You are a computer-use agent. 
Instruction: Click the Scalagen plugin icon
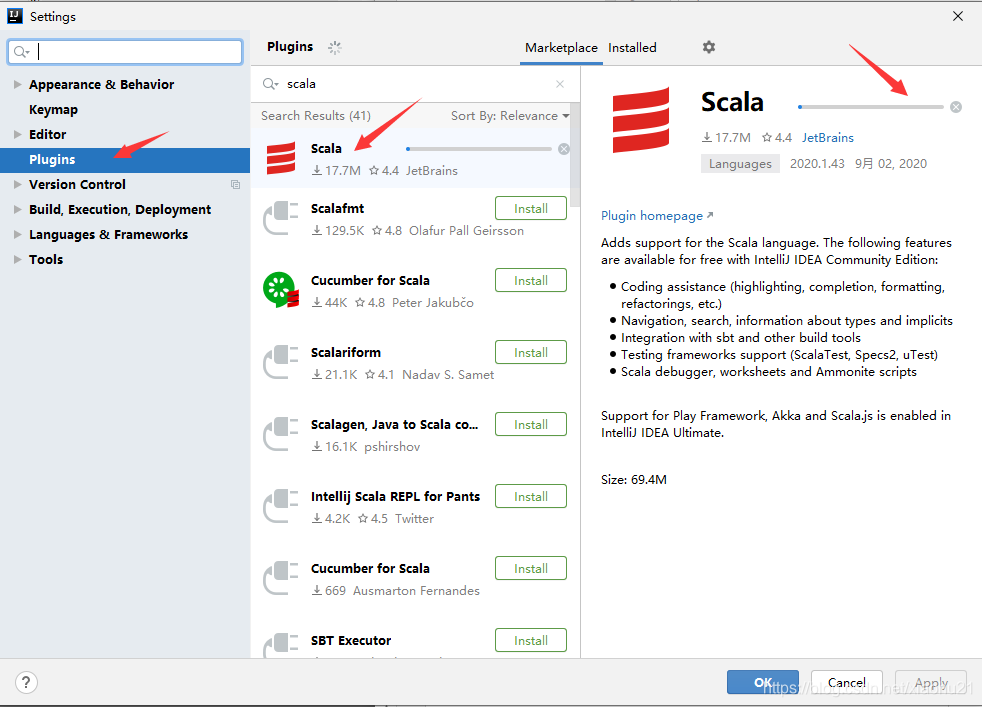click(281, 434)
